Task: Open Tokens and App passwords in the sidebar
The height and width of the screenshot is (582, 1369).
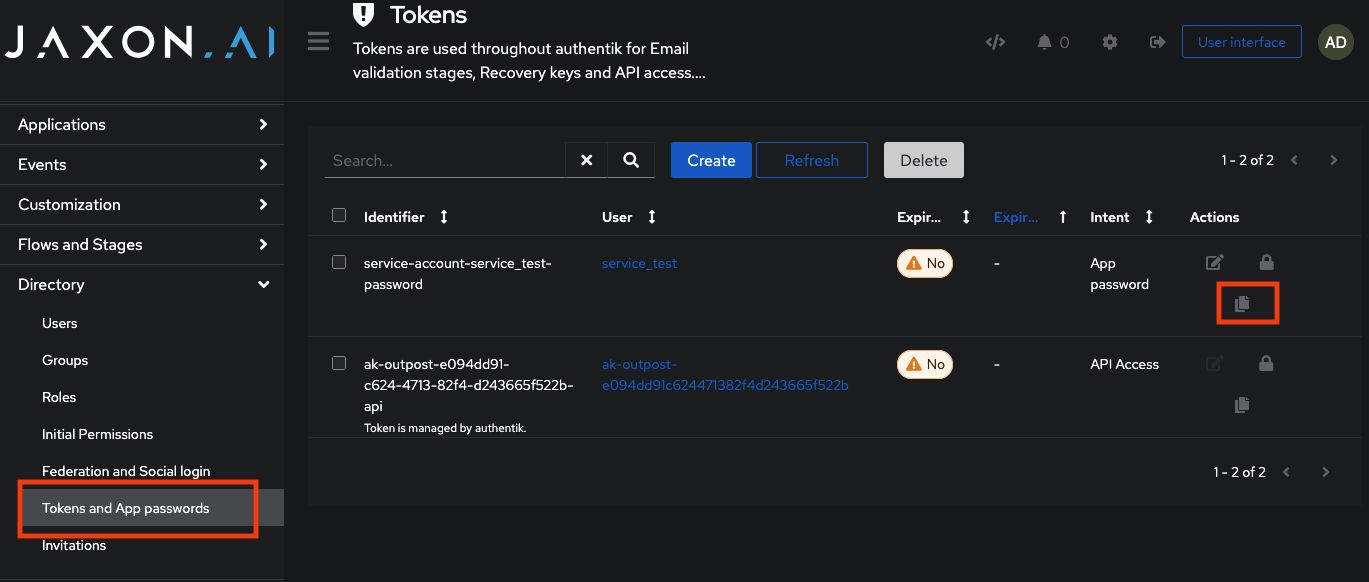Action: tap(126, 508)
